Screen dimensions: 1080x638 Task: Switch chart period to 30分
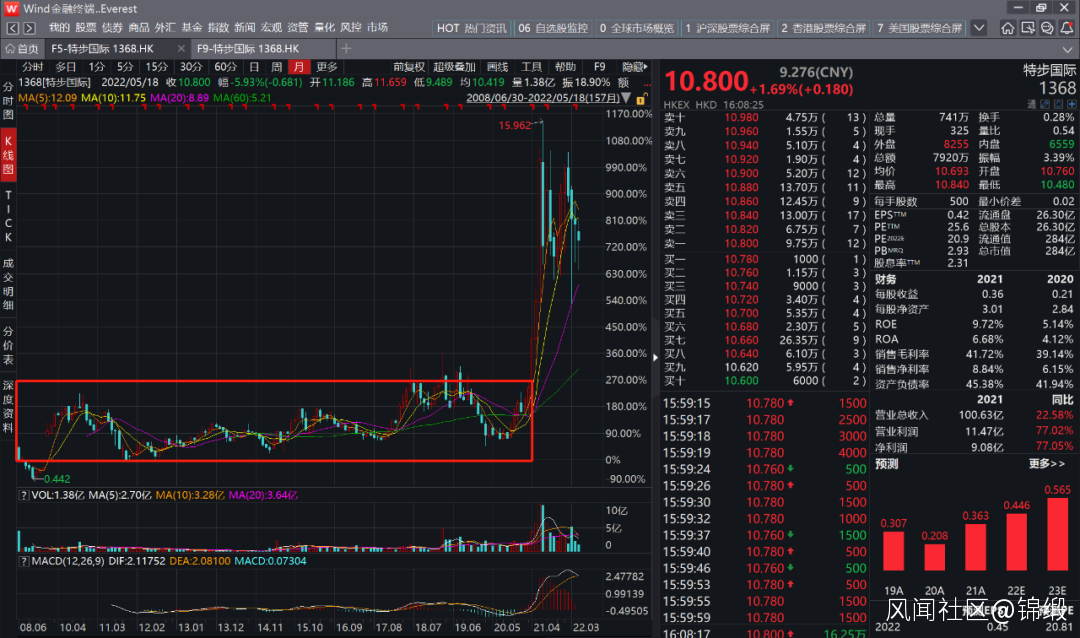[191, 67]
